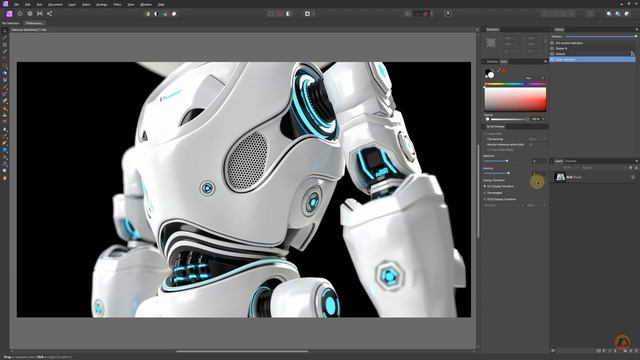Select the highlighted last history step

tap(592, 59)
